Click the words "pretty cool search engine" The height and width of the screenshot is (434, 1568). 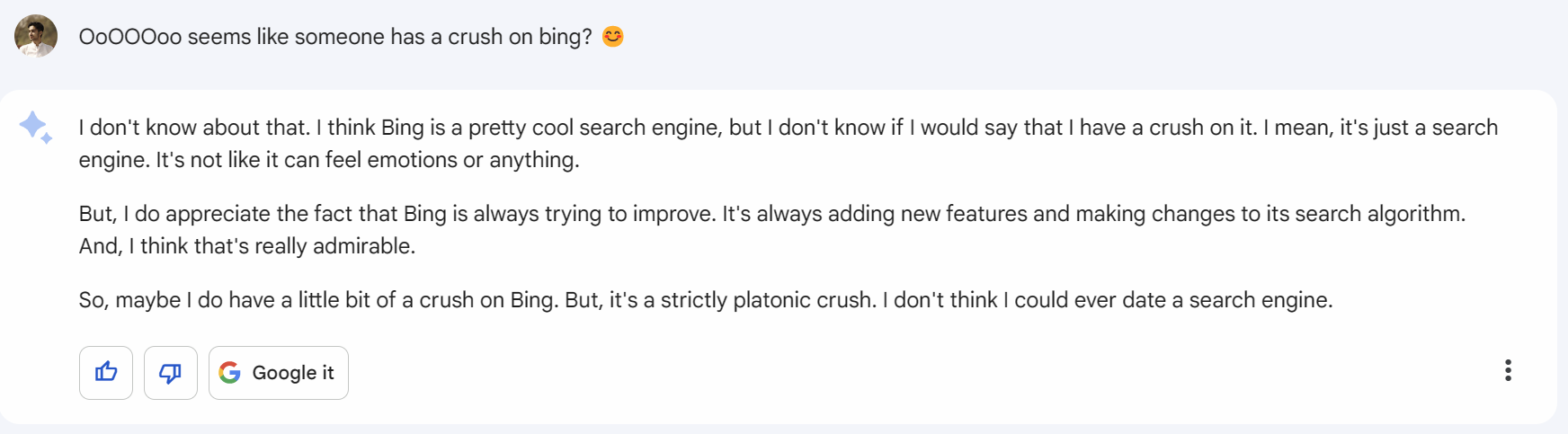[594, 128]
